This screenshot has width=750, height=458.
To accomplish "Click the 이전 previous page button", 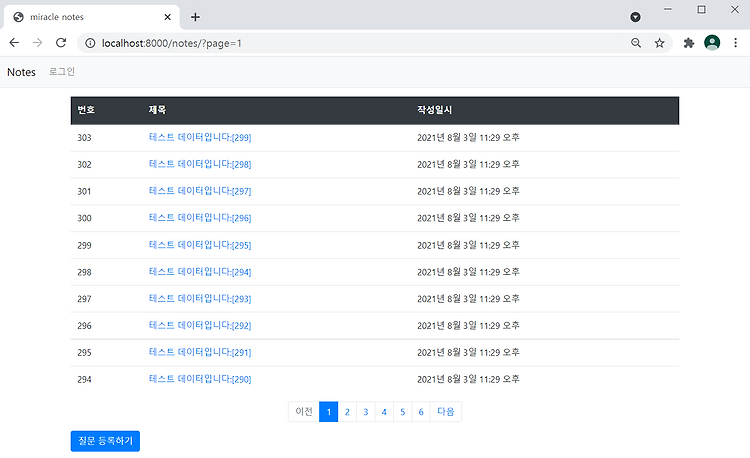I will coord(304,412).
